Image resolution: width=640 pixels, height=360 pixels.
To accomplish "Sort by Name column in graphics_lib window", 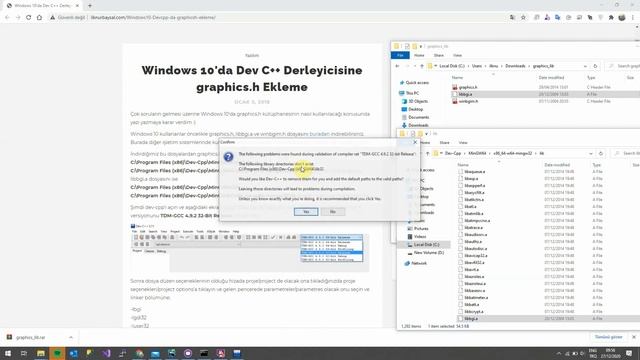I will [457, 77].
